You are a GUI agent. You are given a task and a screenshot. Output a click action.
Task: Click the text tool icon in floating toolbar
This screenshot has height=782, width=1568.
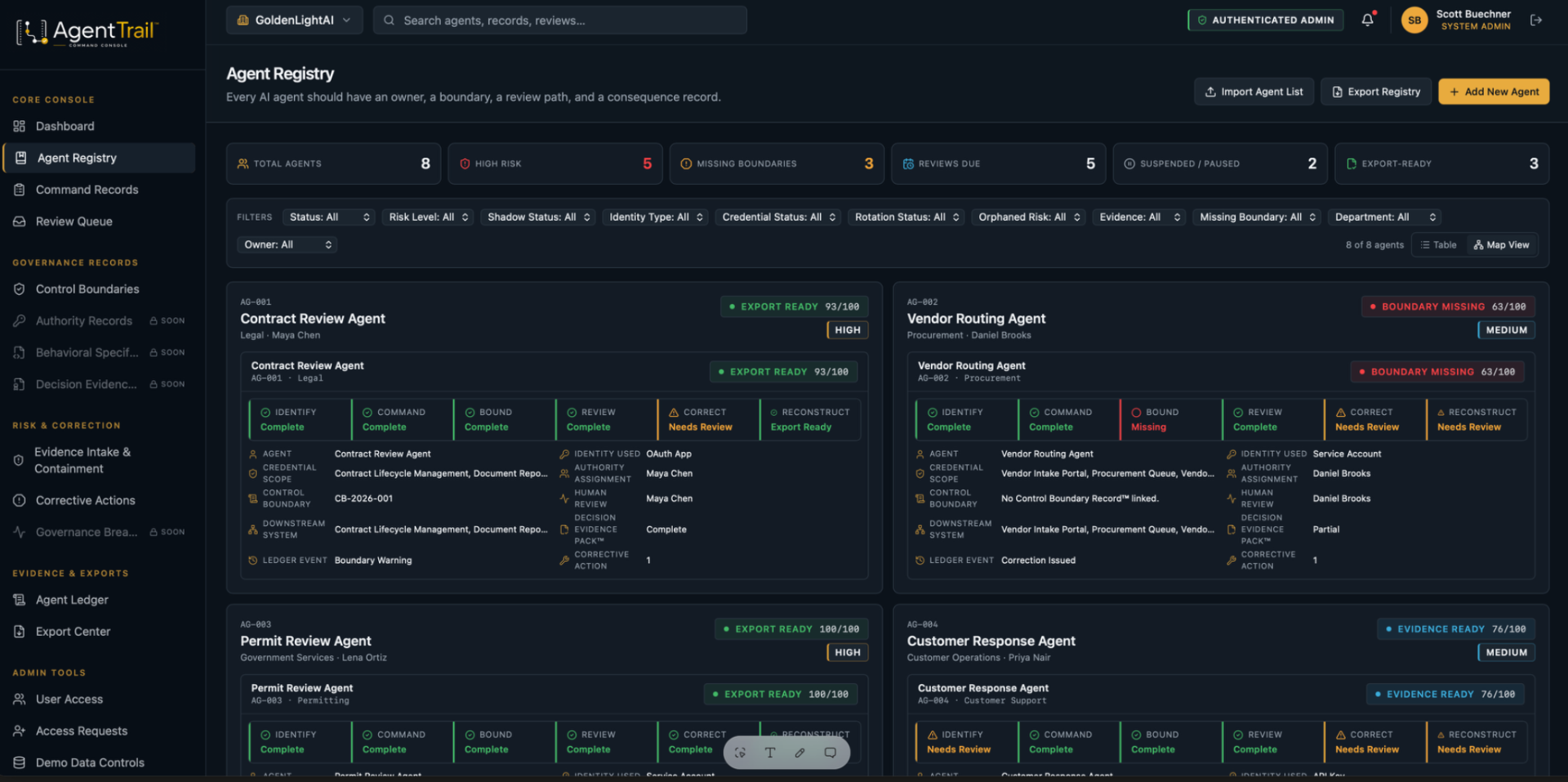coord(769,753)
